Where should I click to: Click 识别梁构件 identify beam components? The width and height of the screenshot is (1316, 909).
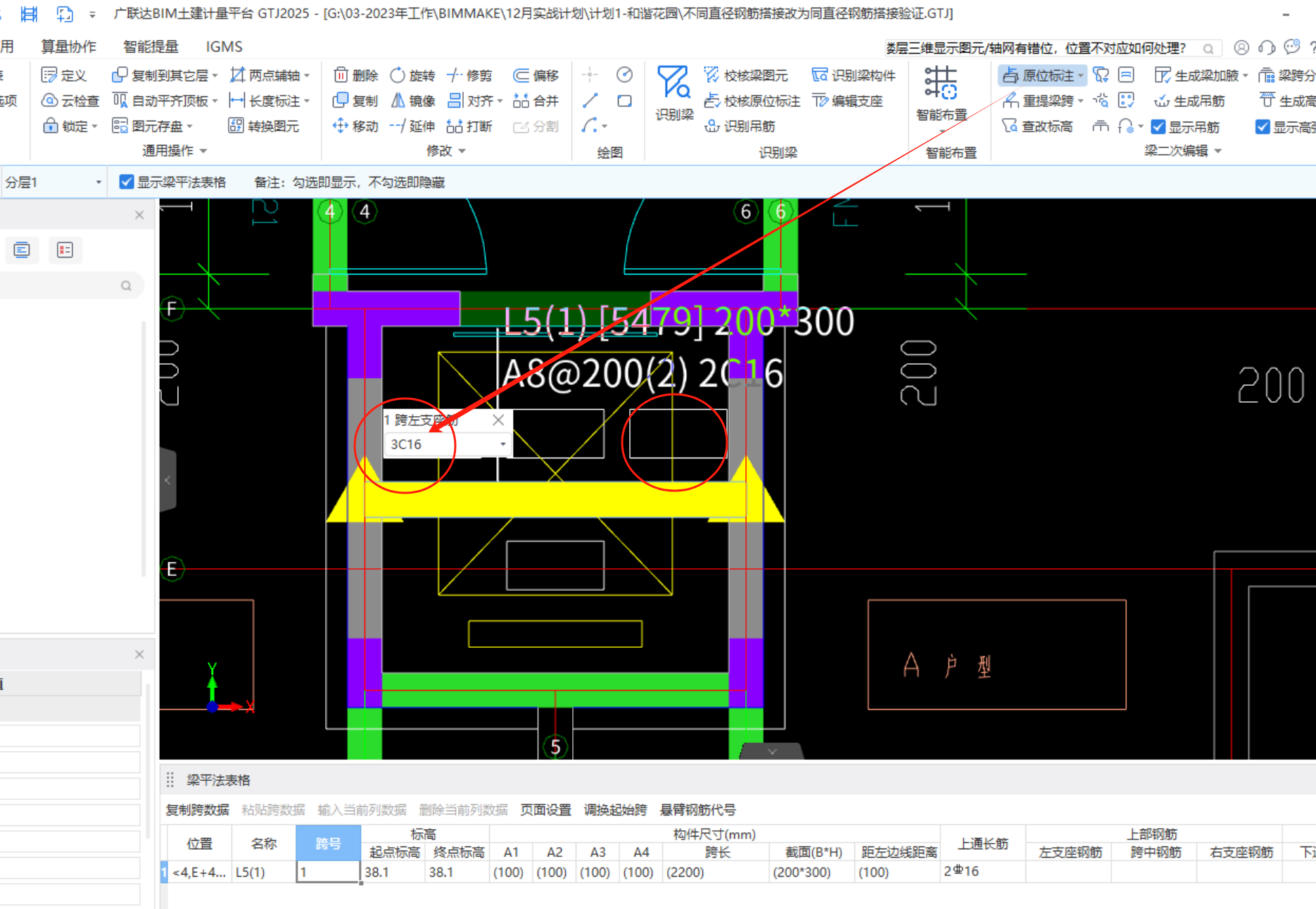pyautogui.click(x=854, y=75)
